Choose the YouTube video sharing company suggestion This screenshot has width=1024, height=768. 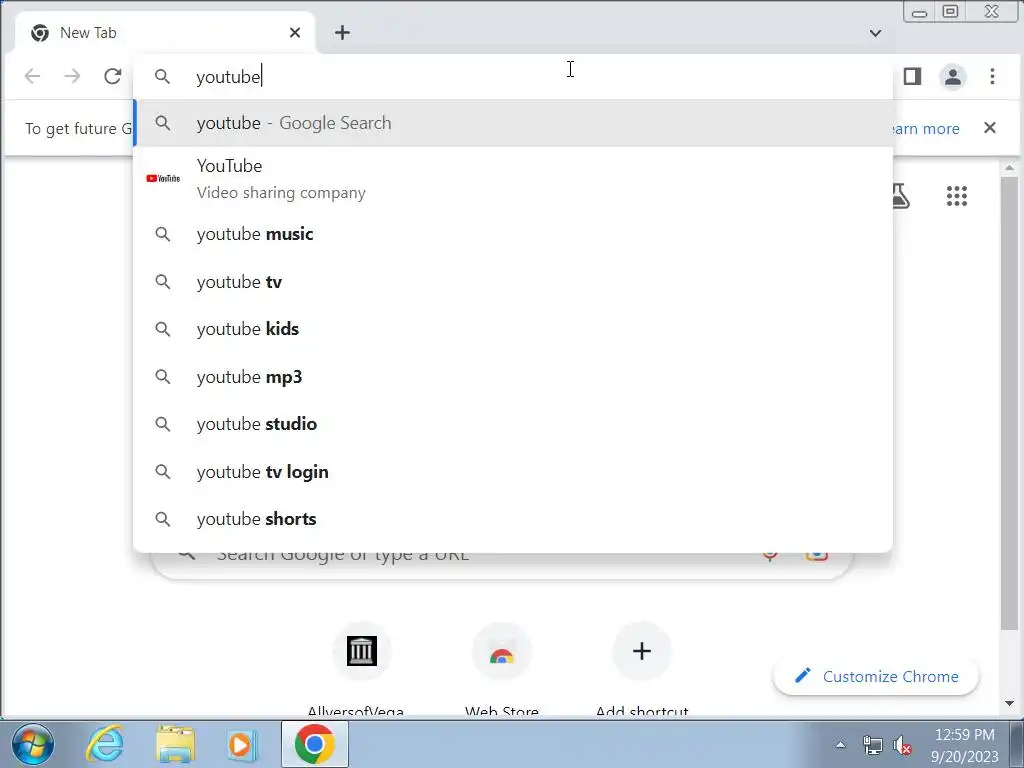513,178
